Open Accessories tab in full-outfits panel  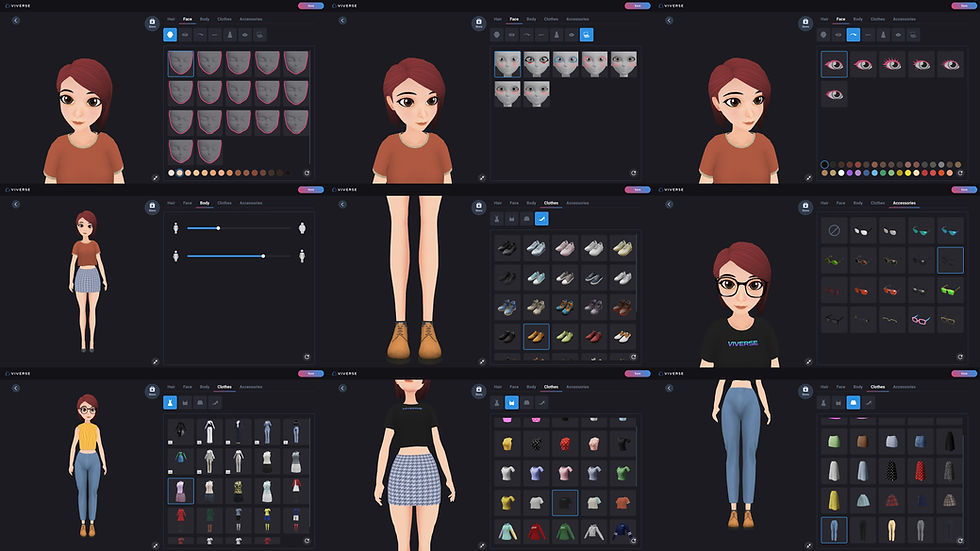click(251, 387)
